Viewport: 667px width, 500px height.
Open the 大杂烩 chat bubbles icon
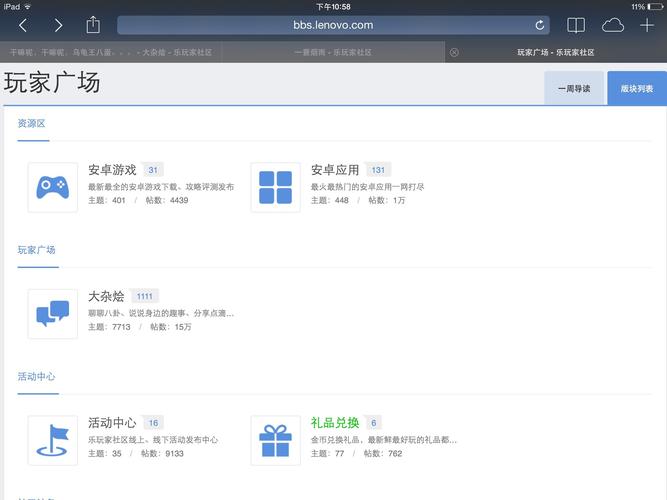[52, 313]
